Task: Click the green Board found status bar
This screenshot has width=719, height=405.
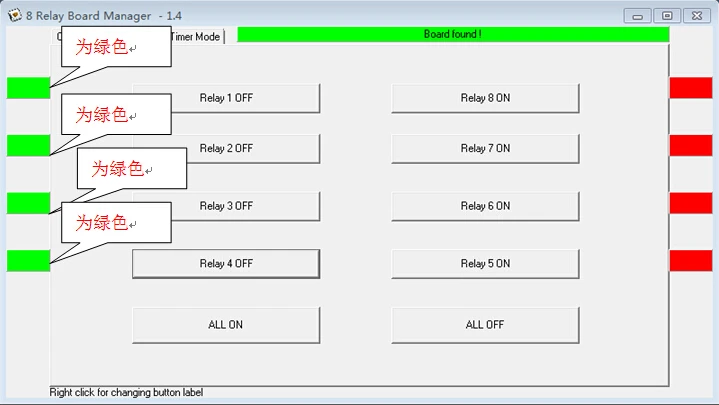Action: coord(453,34)
